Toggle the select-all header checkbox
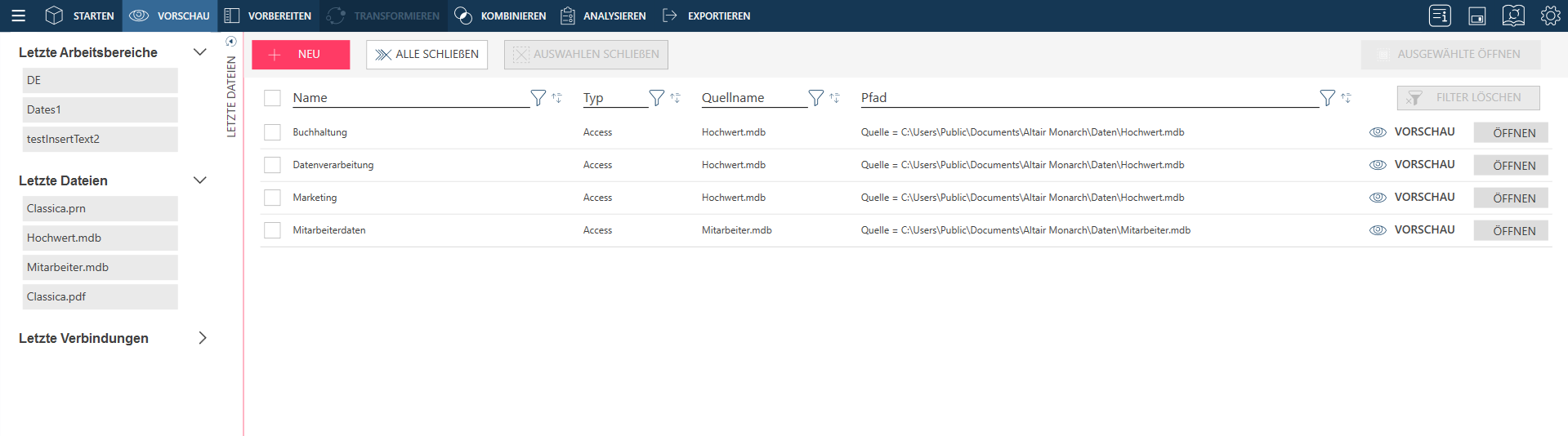The image size is (1568, 436). point(272,98)
